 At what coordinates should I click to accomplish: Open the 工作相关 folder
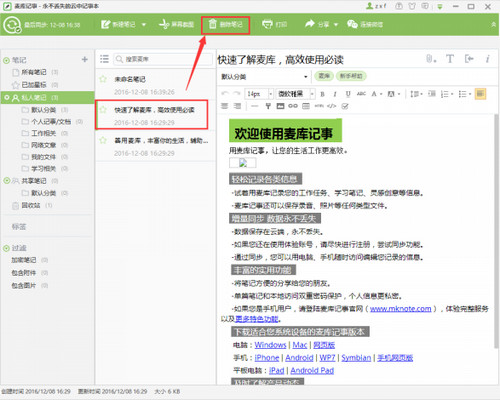click(x=44, y=133)
